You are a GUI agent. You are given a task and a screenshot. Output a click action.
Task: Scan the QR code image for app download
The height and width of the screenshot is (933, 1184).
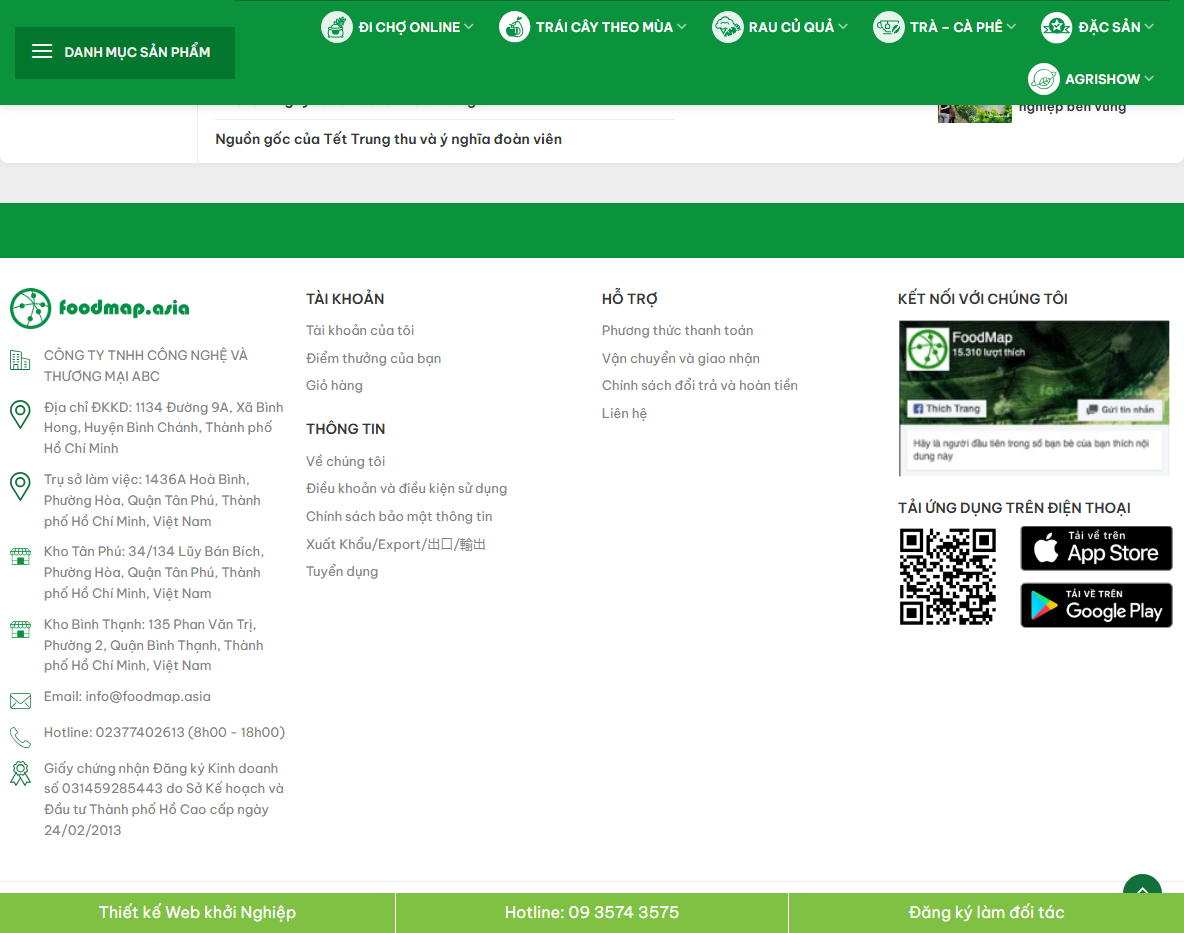click(946, 577)
